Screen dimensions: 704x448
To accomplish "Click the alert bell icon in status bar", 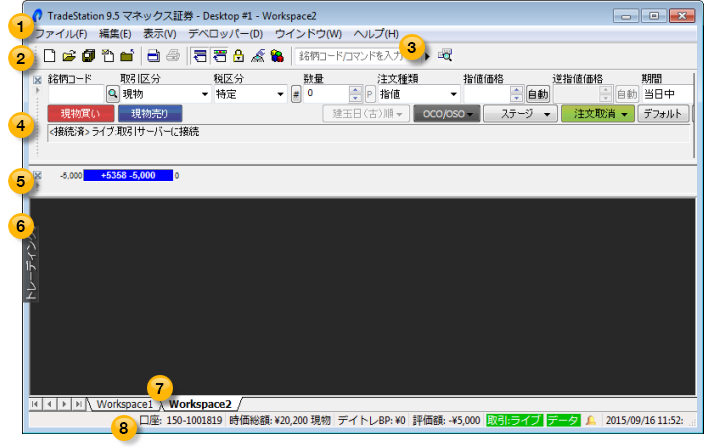I will click(x=591, y=421).
